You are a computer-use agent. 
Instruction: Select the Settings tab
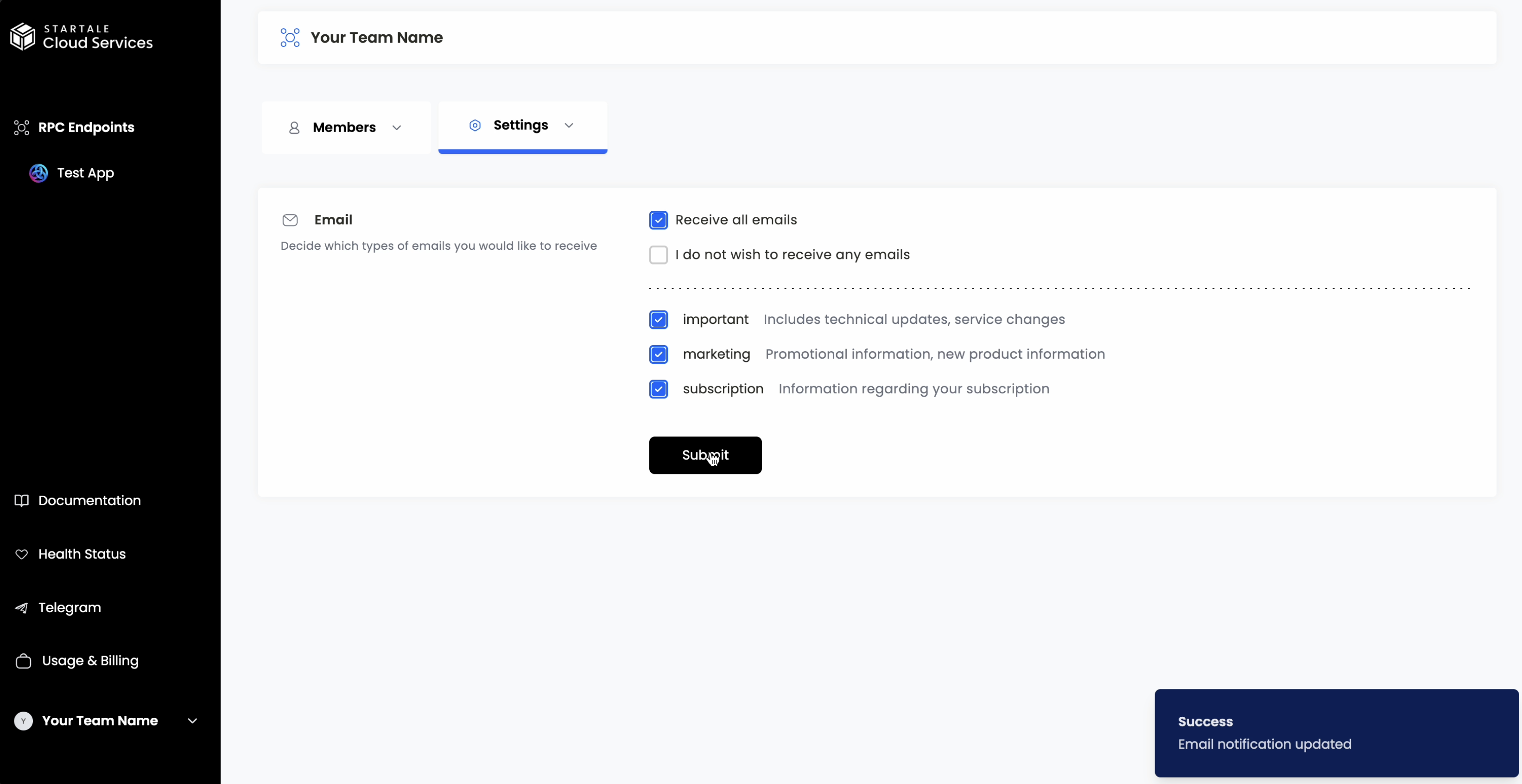pos(520,125)
